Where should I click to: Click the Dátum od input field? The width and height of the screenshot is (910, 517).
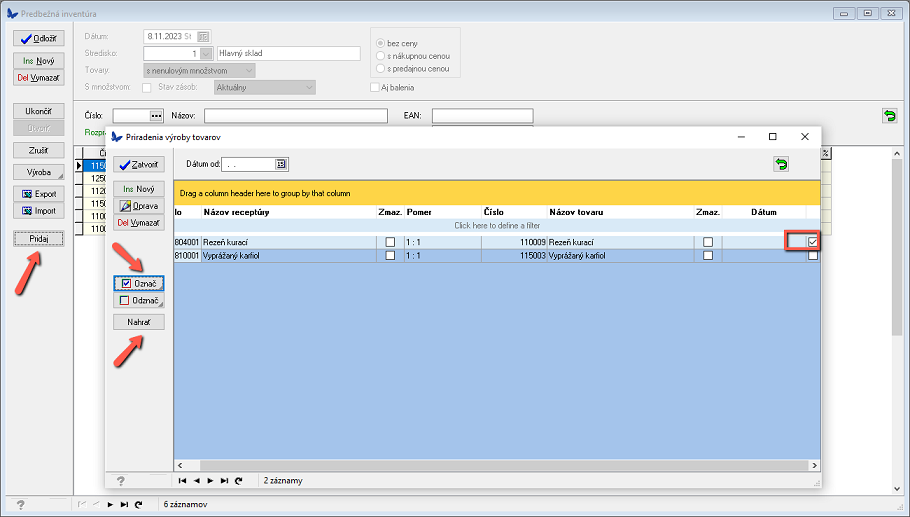[x=248, y=165]
